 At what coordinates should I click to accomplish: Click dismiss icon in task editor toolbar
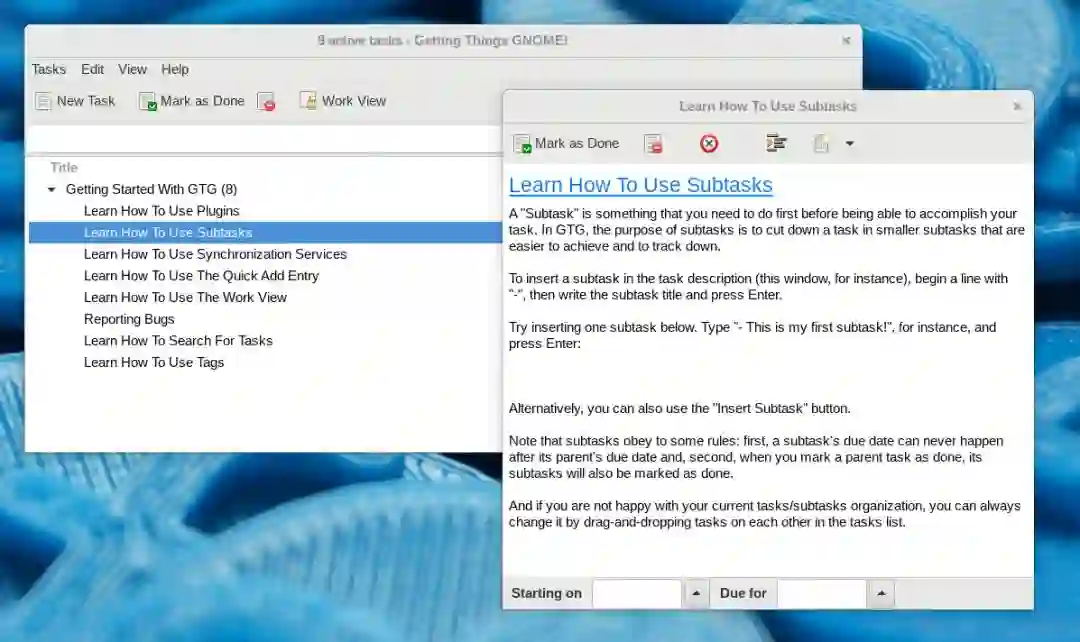(653, 143)
